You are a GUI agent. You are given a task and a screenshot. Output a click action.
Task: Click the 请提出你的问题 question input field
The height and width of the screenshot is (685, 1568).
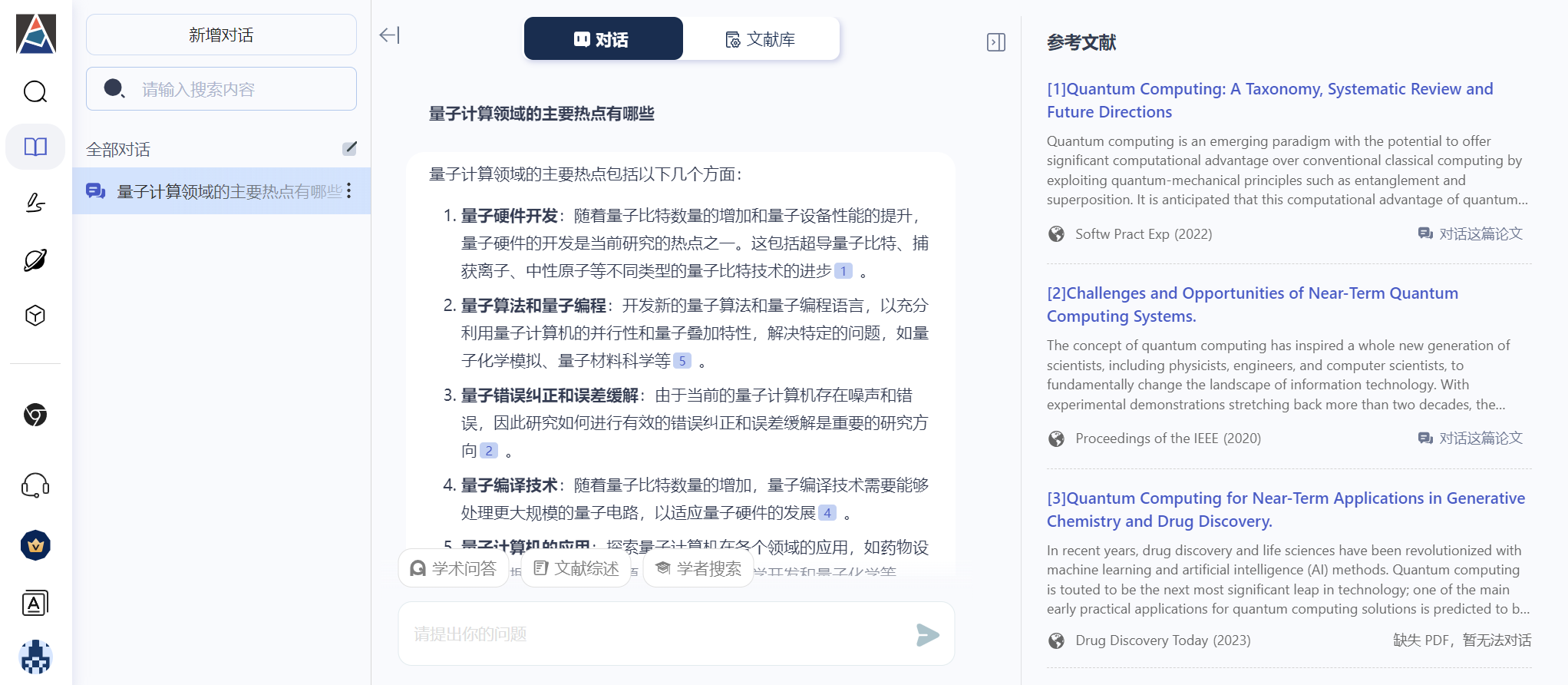pyautogui.click(x=652, y=634)
